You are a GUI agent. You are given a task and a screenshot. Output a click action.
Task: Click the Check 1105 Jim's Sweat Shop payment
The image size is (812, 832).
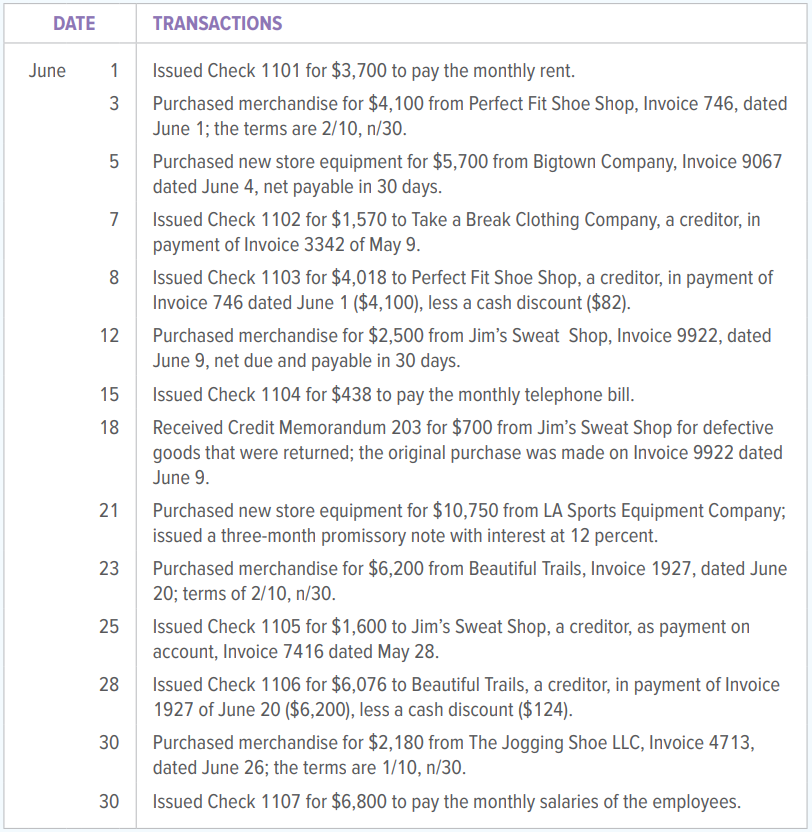[x=451, y=639]
